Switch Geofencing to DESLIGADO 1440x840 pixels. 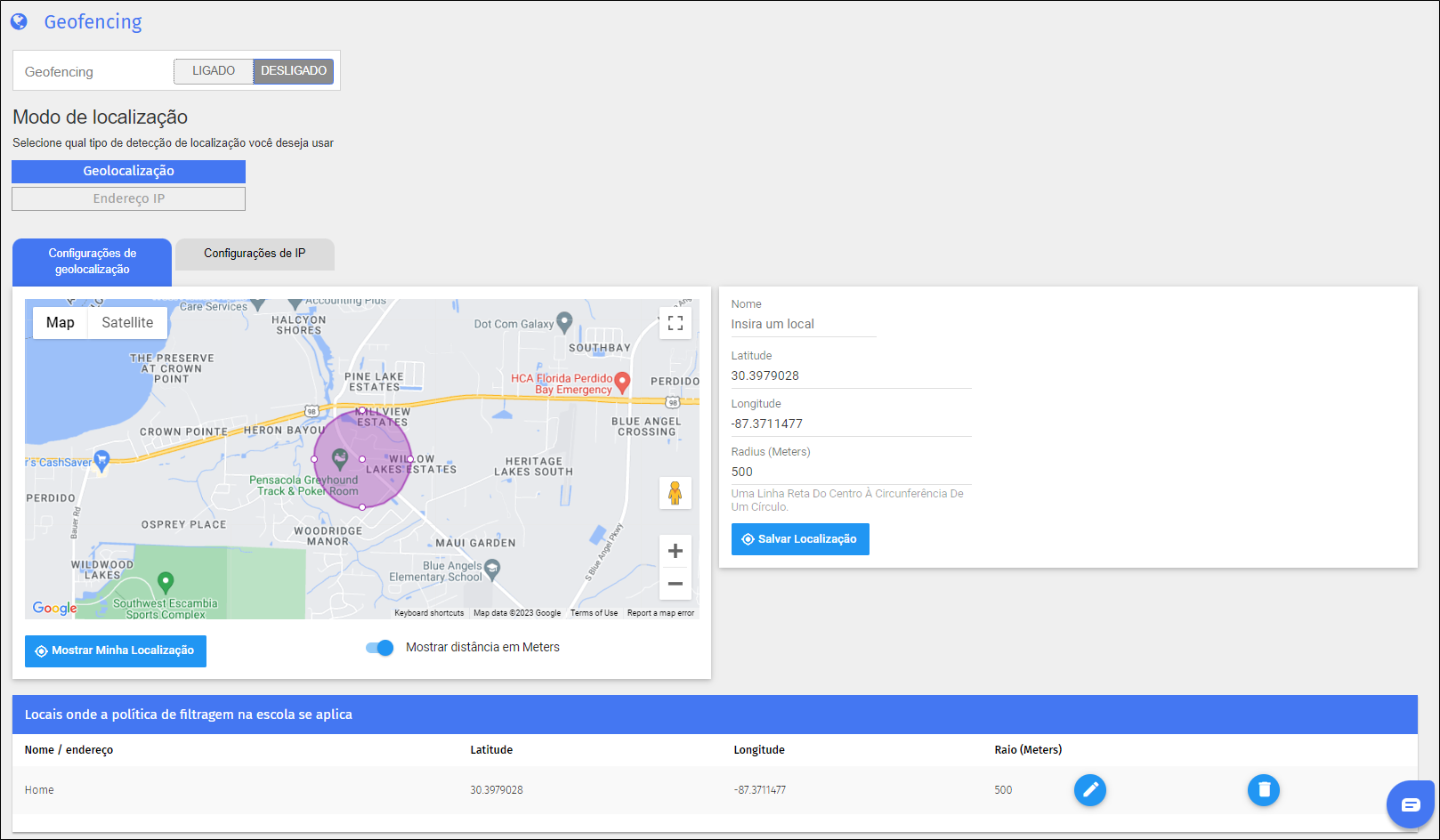pos(294,71)
